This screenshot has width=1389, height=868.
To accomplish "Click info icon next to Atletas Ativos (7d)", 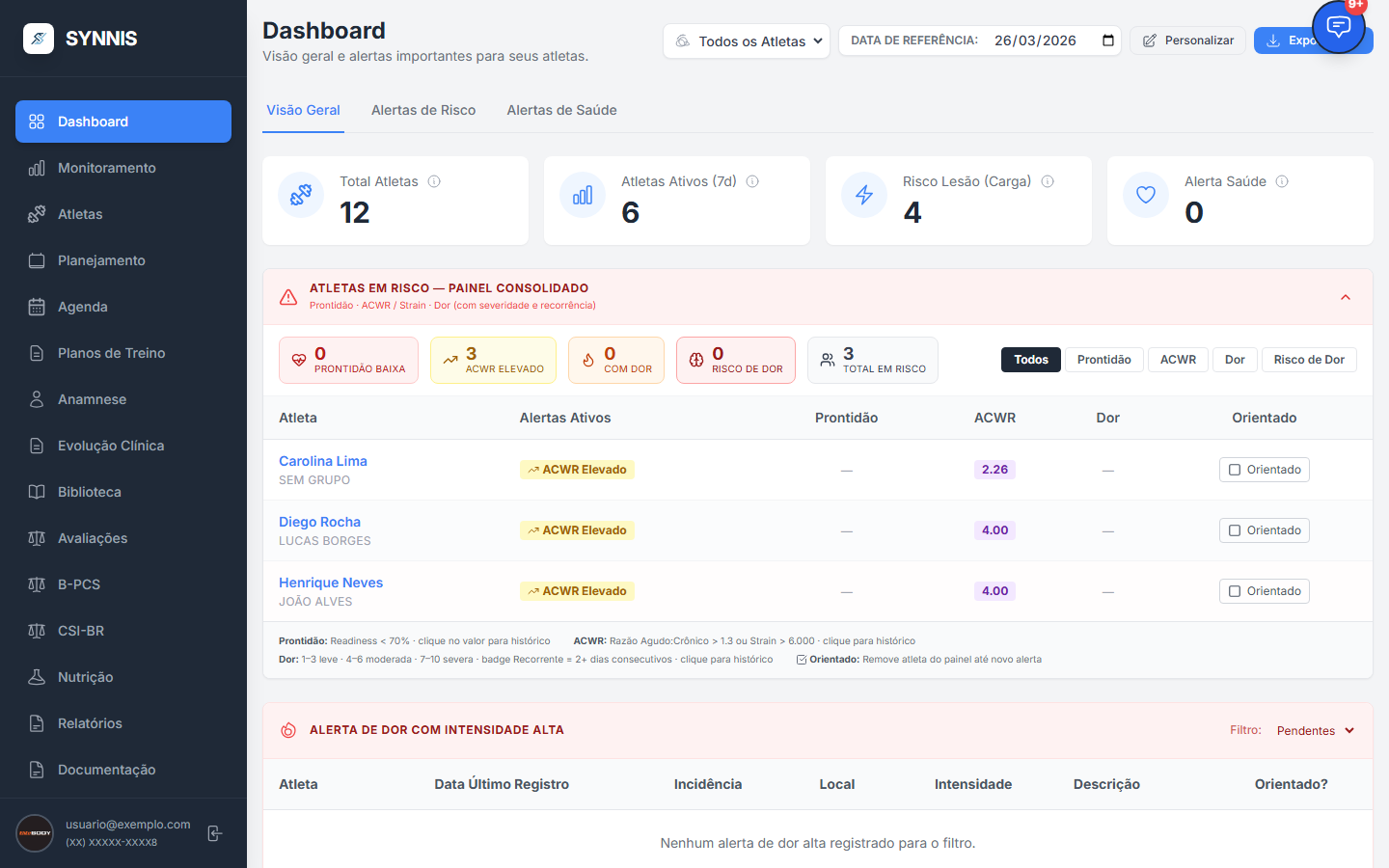I will [752, 181].
